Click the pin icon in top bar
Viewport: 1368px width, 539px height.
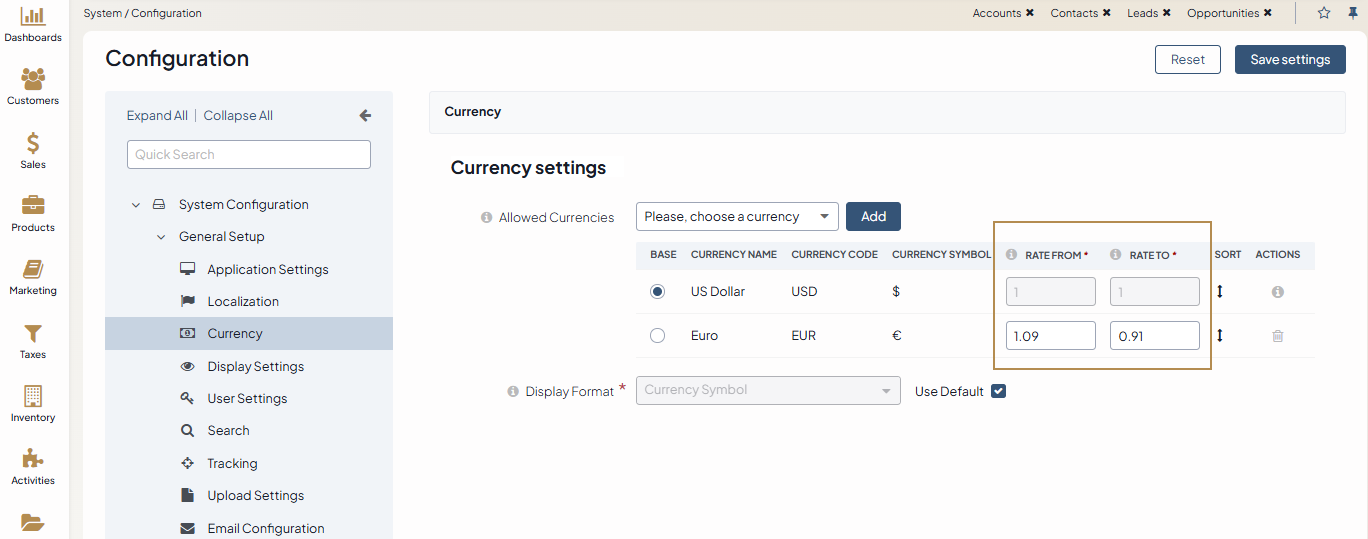1353,13
